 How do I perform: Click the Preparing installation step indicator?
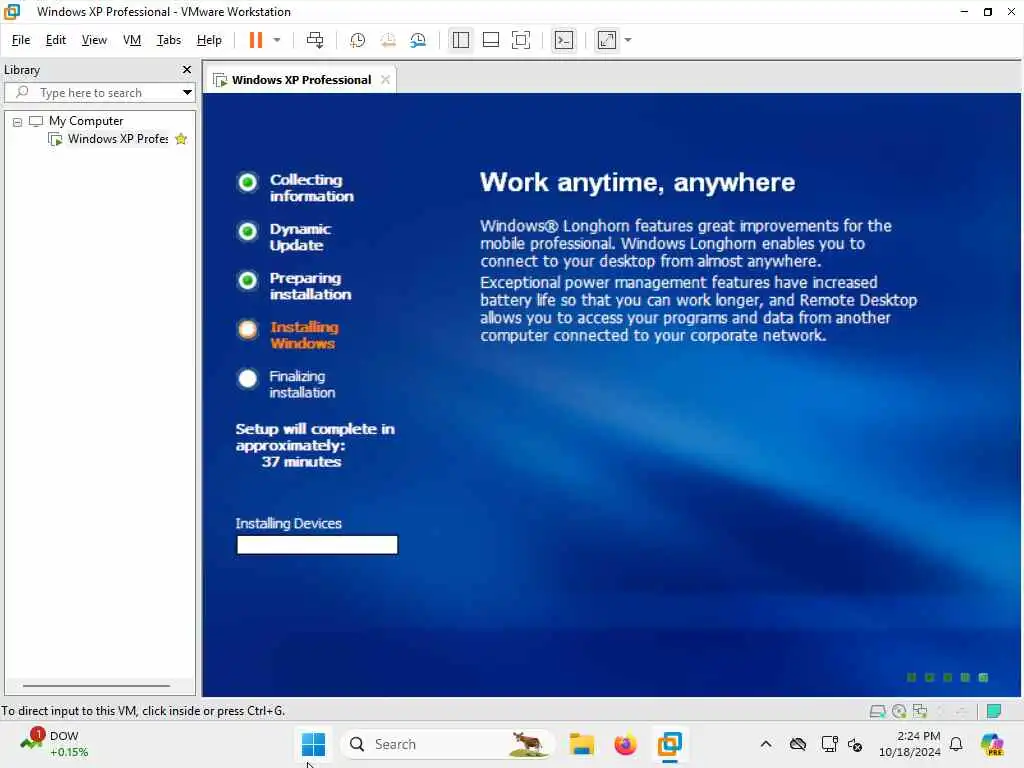click(248, 280)
